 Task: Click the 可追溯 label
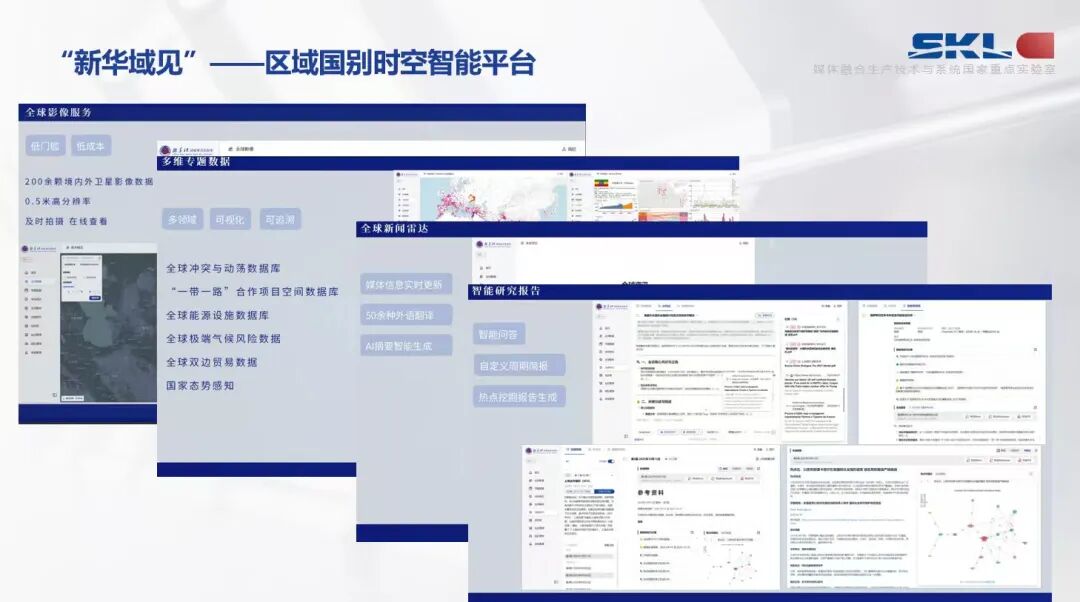point(279,219)
